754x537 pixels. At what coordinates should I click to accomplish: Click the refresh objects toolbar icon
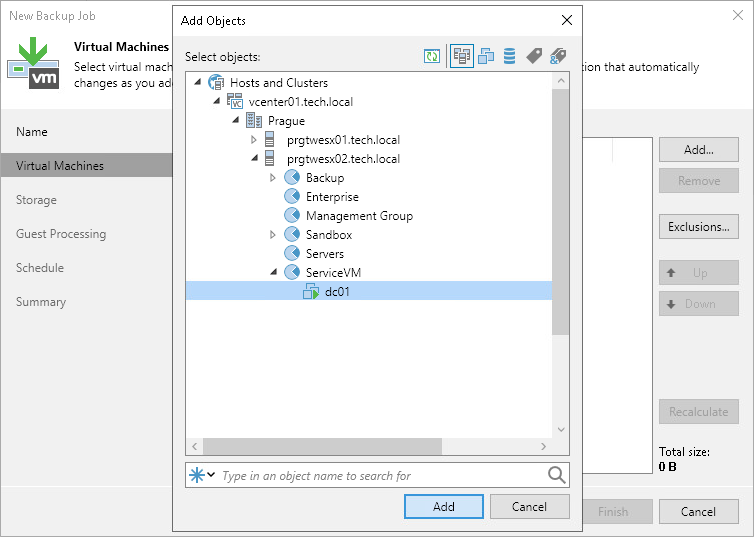pos(432,56)
